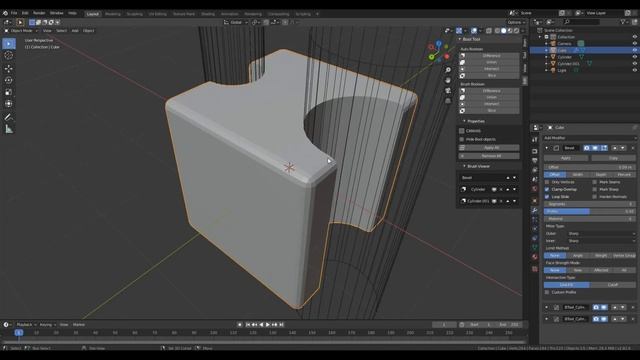Select the Cursor tool
640x360 pixels.
pyautogui.click(x=9, y=56)
